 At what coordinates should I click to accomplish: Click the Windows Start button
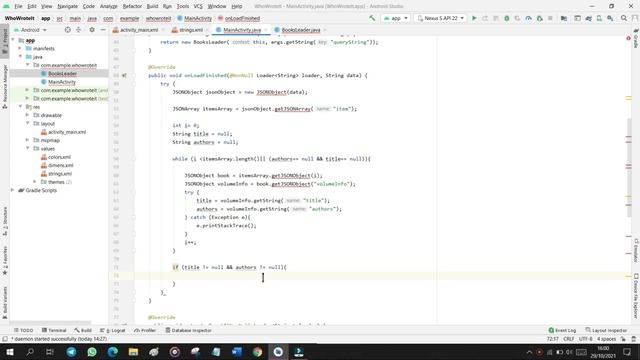9,352
